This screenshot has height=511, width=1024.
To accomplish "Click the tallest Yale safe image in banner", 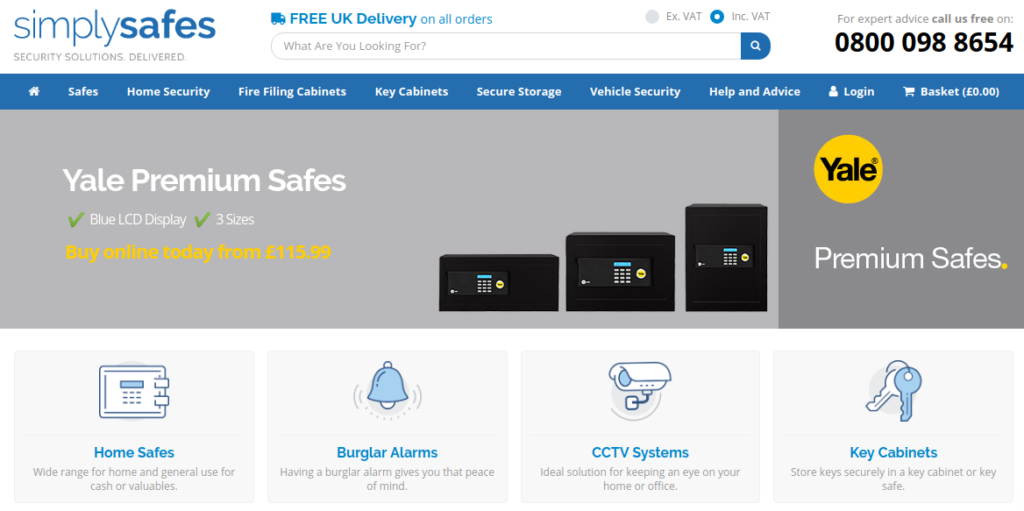I will tap(726, 257).
